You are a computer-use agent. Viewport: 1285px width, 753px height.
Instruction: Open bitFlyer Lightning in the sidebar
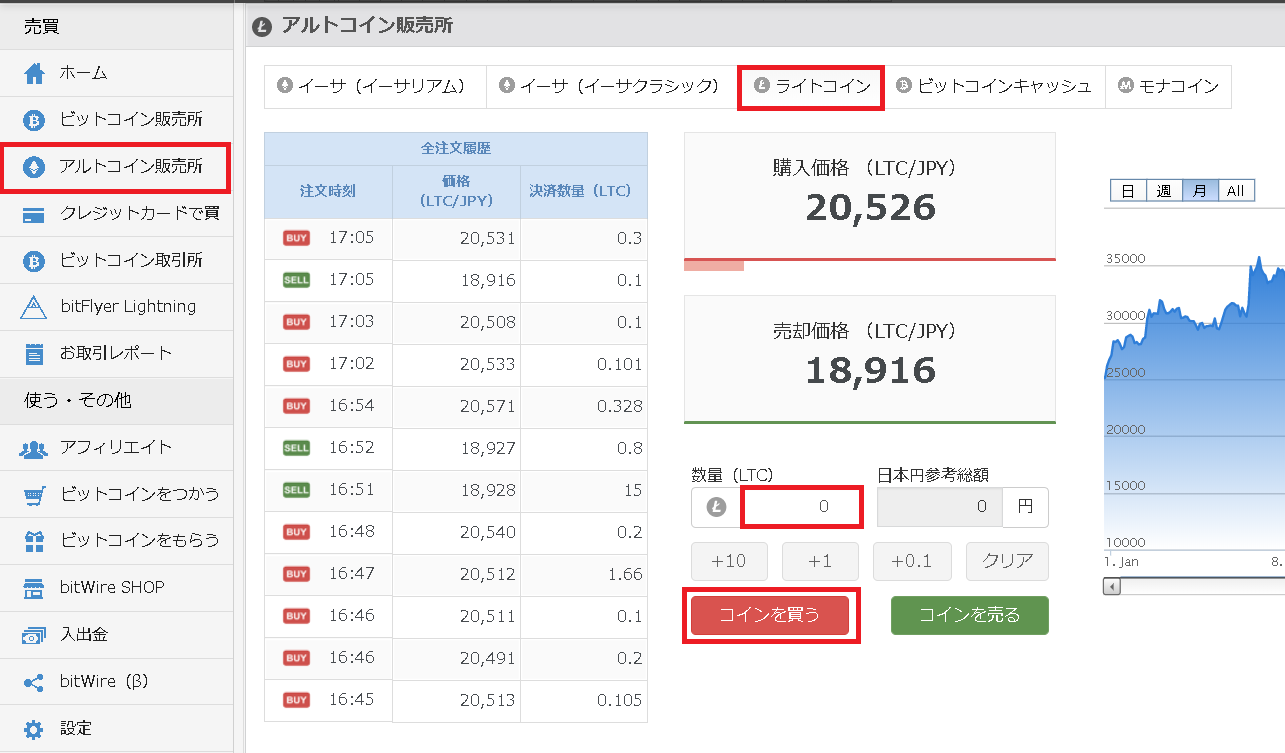pos(116,307)
